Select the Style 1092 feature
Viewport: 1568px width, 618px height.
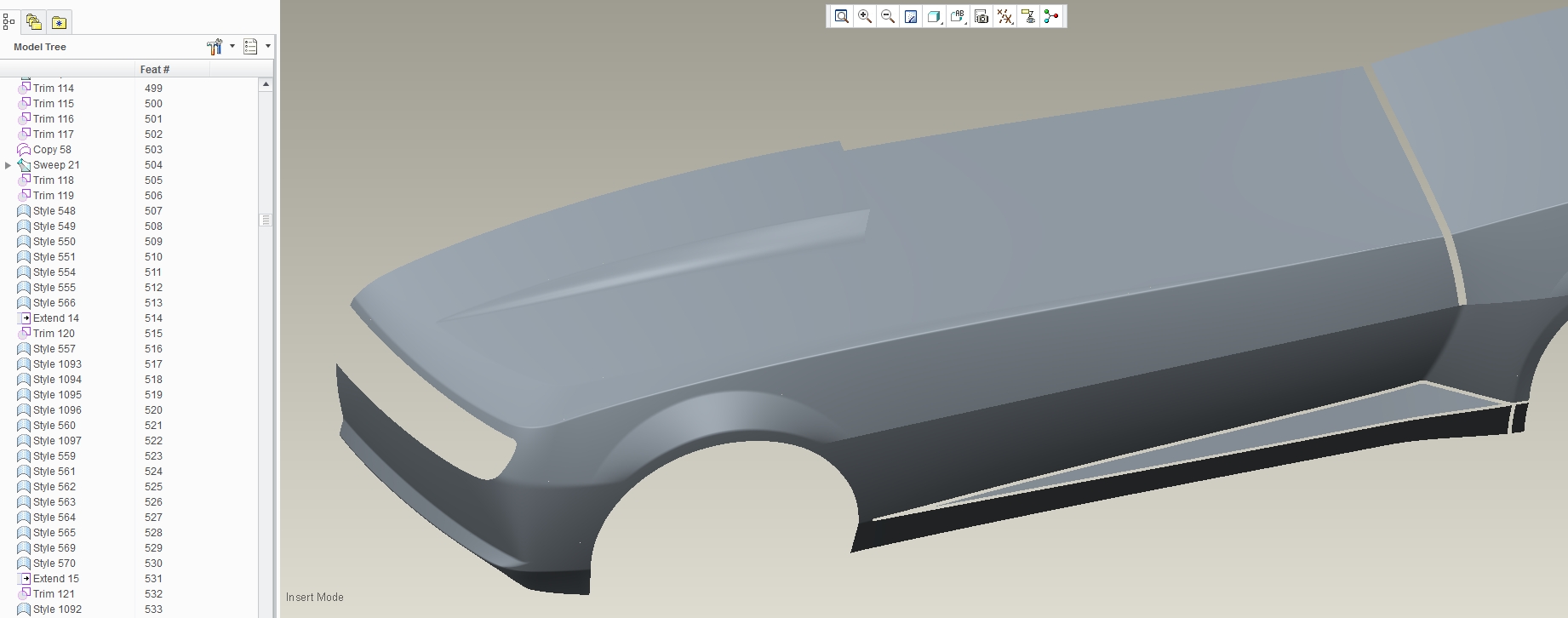click(x=49, y=609)
